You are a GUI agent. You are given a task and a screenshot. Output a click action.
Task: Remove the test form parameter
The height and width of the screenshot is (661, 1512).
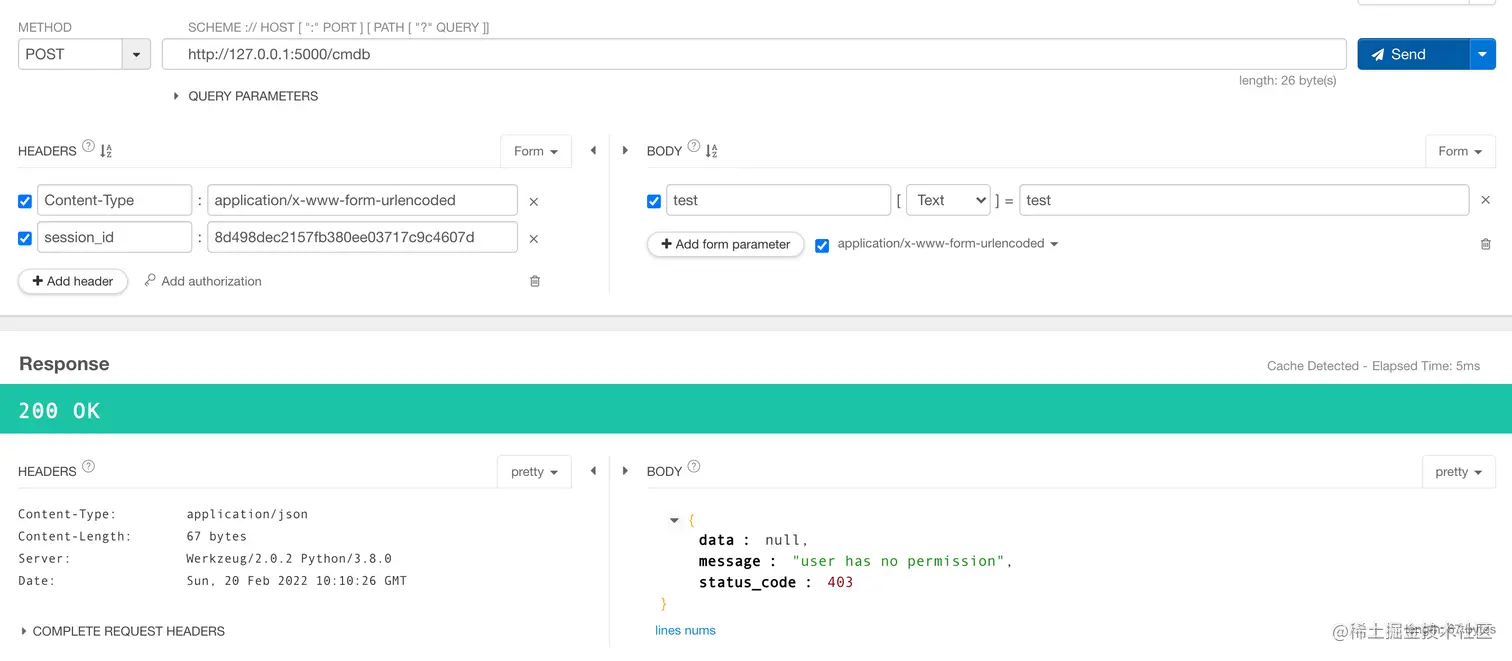click(x=1486, y=200)
